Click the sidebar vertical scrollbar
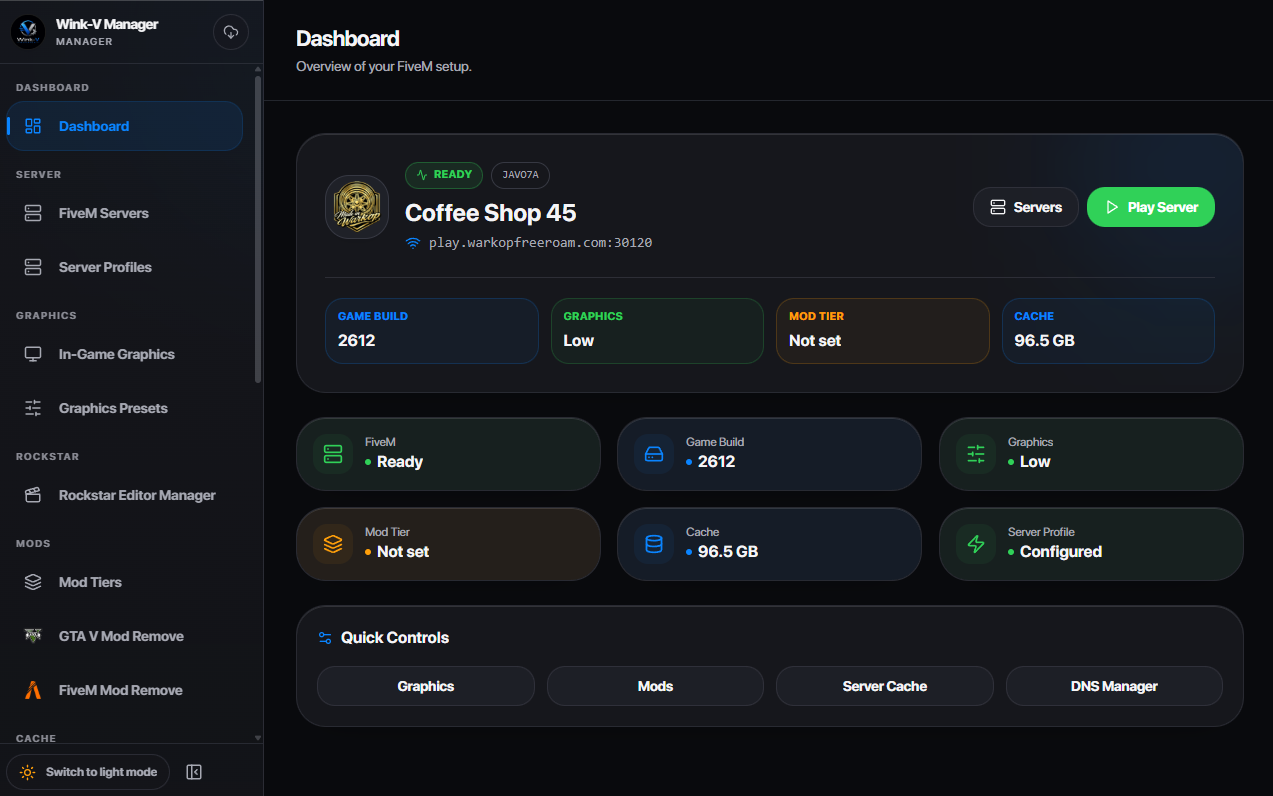The image size is (1273, 796). tap(258, 230)
